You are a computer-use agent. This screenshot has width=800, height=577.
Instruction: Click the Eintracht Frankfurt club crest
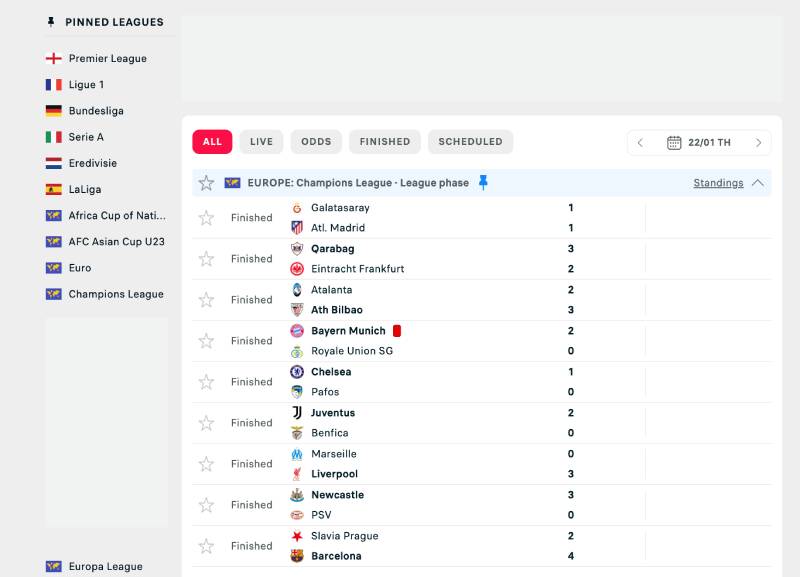tap(297, 269)
